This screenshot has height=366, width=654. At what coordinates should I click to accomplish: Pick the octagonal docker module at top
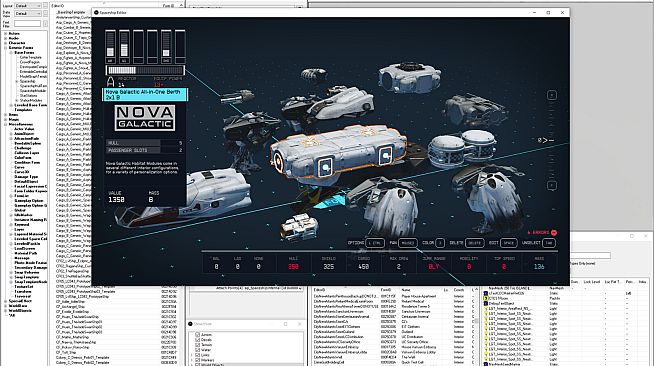pos(410,77)
